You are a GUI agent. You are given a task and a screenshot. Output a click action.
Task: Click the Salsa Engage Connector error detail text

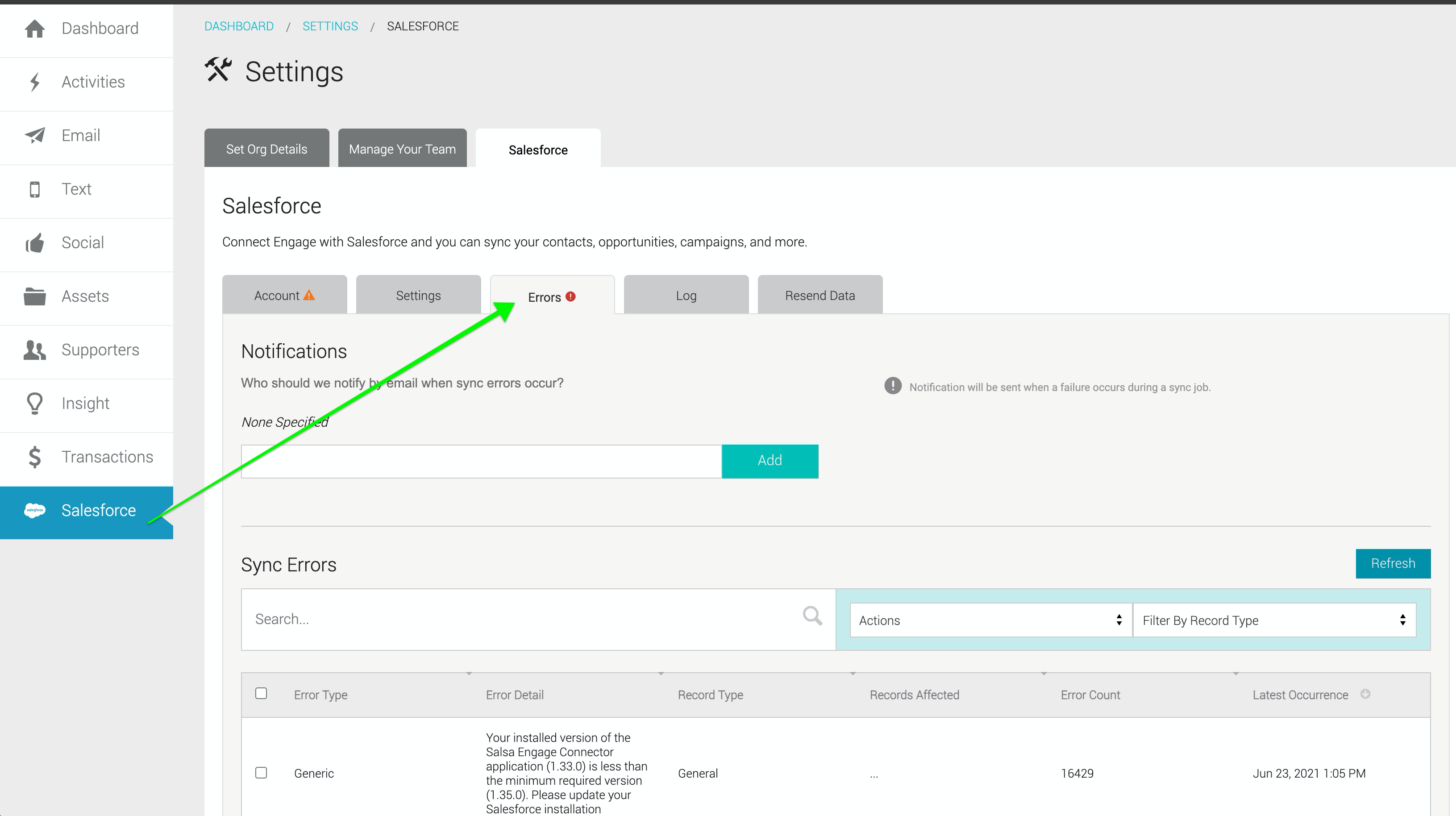(x=567, y=773)
